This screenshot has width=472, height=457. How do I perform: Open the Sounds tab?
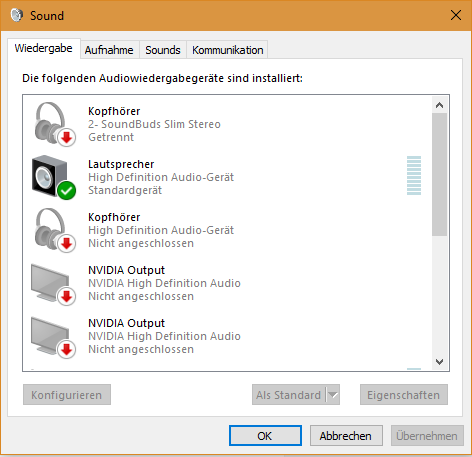tap(163, 50)
